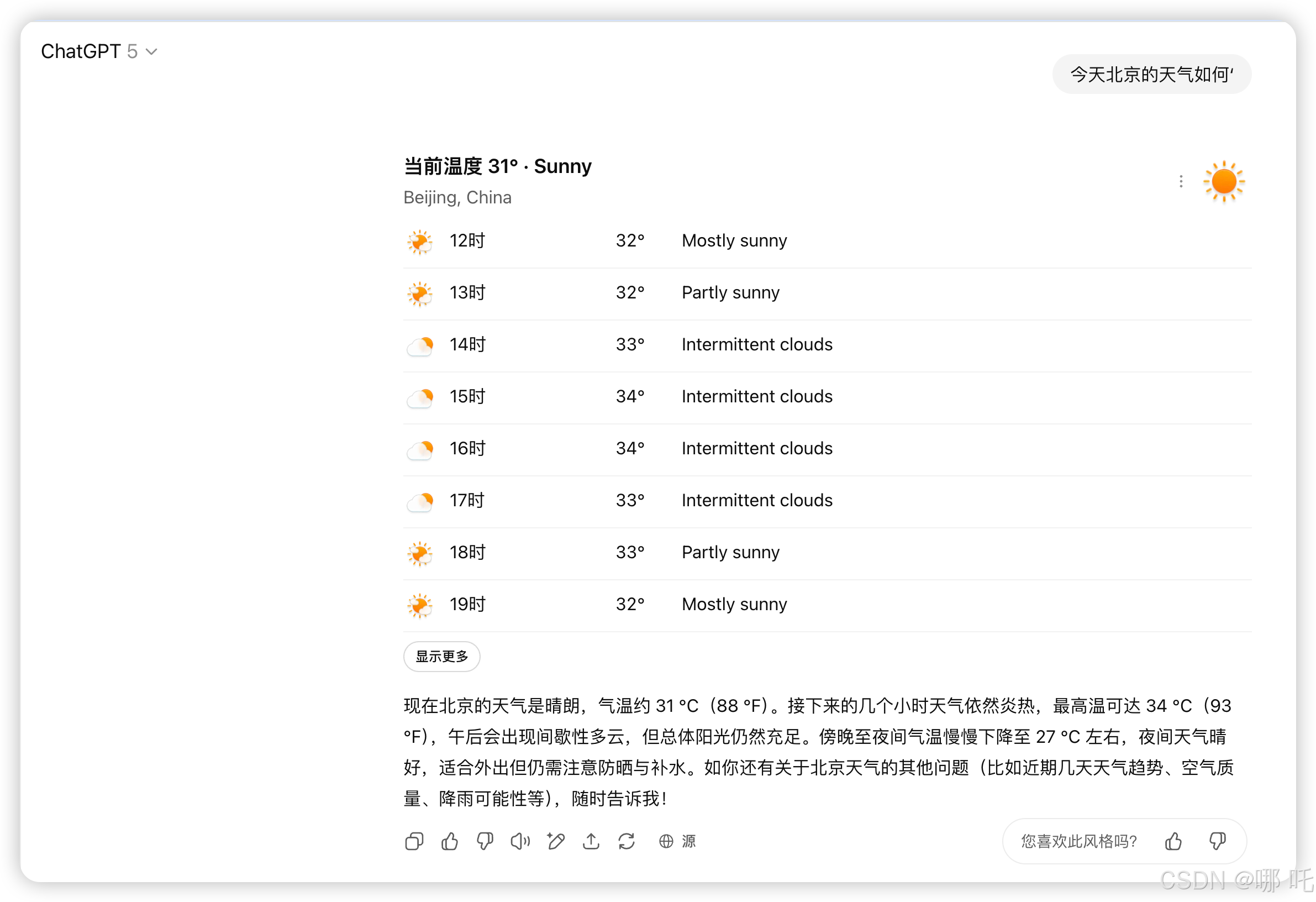Viewport: 1316px width, 902px height.
Task: Give a thumbs up to the response
Action: coord(449,841)
